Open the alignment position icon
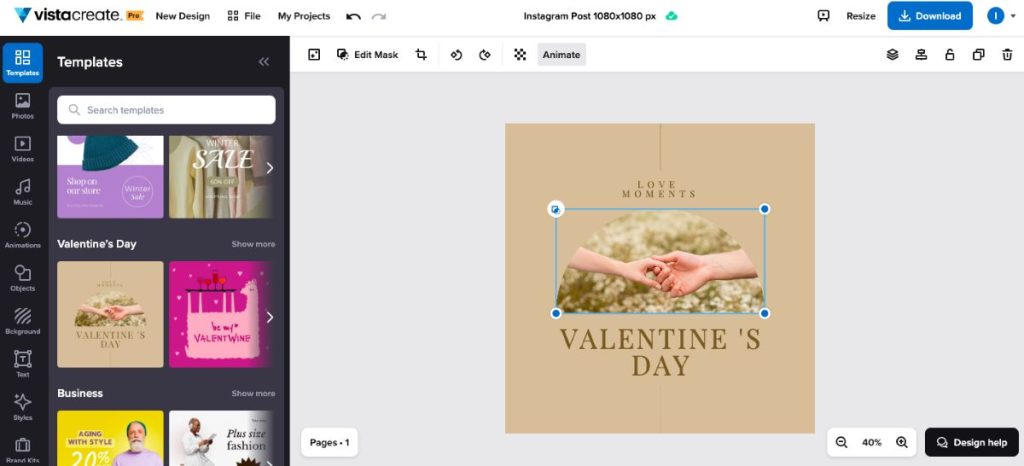This screenshot has height=466, width=1024. tap(921, 55)
